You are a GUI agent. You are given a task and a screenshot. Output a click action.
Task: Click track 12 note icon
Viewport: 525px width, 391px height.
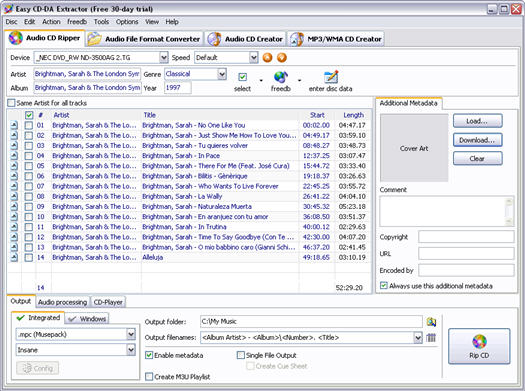pos(14,237)
